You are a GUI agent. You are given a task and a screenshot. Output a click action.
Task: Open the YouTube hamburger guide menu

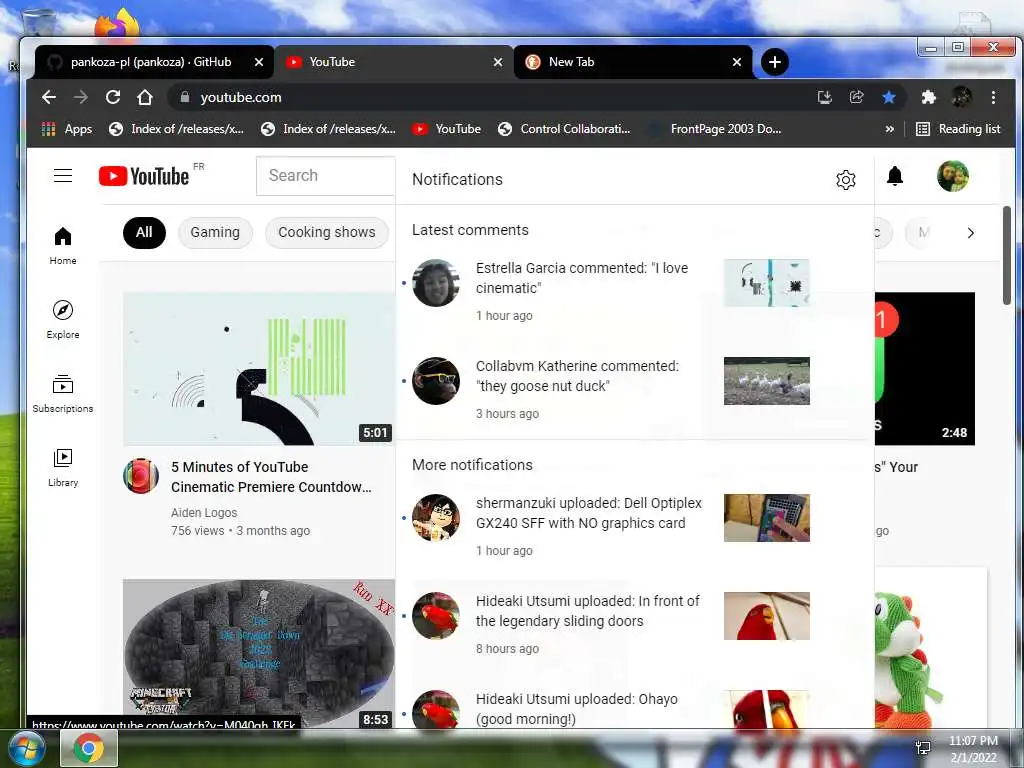pyautogui.click(x=63, y=176)
